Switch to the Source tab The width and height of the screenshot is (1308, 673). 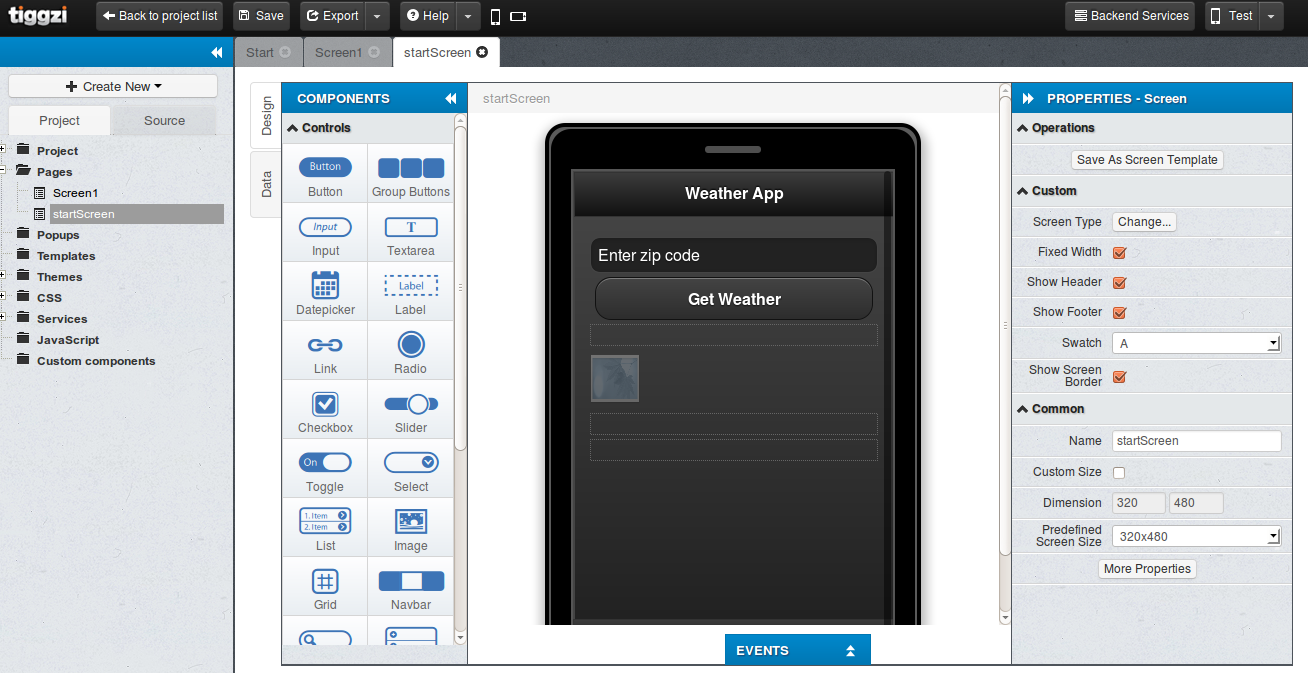[x=164, y=120]
